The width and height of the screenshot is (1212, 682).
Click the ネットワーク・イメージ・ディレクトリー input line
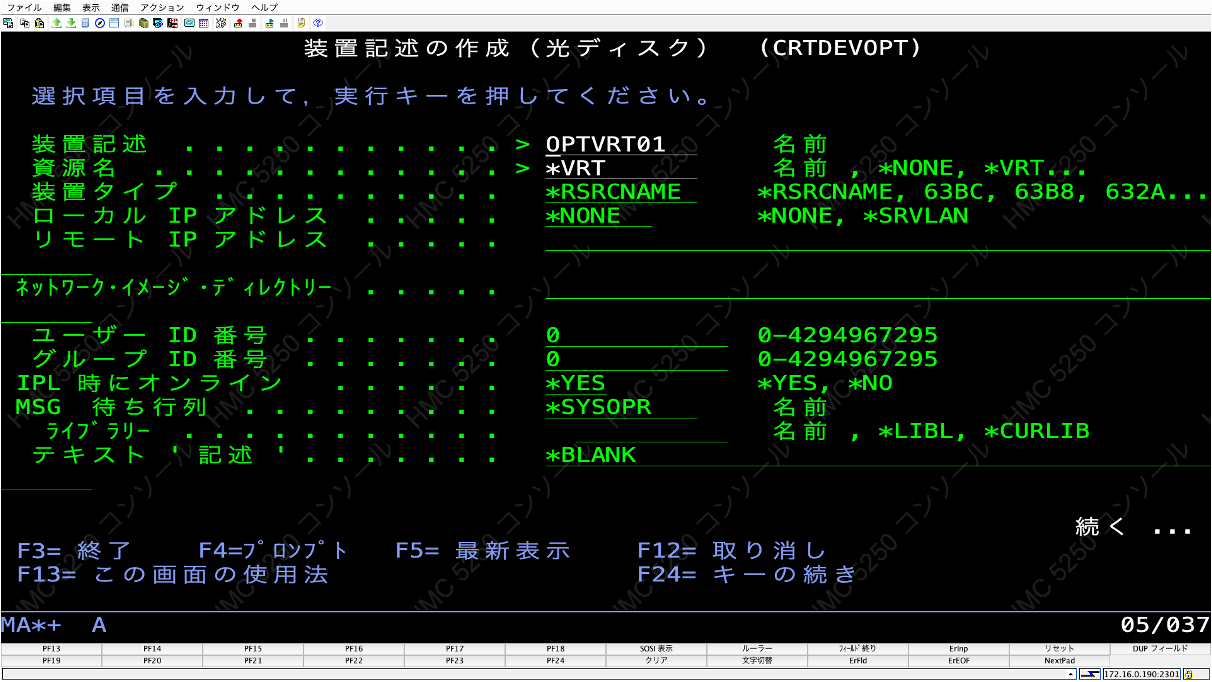[x=878, y=288]
